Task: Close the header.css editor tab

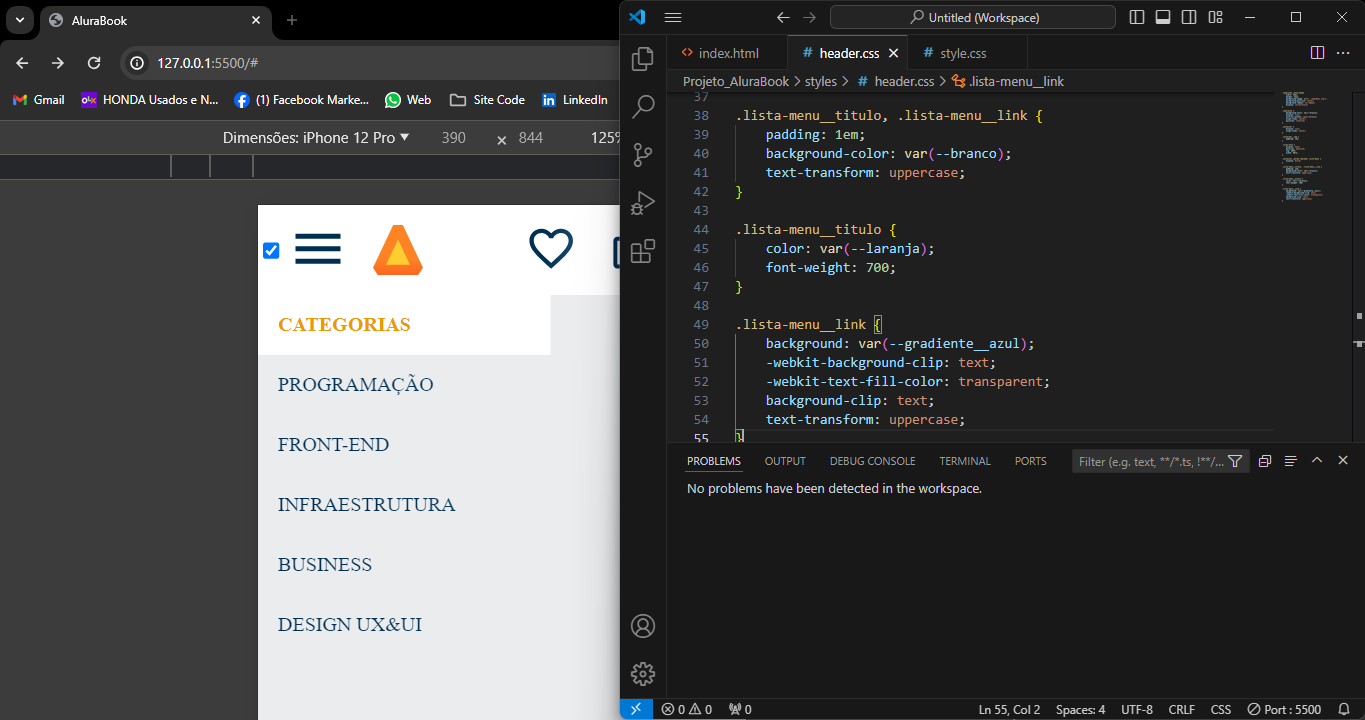Action: (894, 53)
